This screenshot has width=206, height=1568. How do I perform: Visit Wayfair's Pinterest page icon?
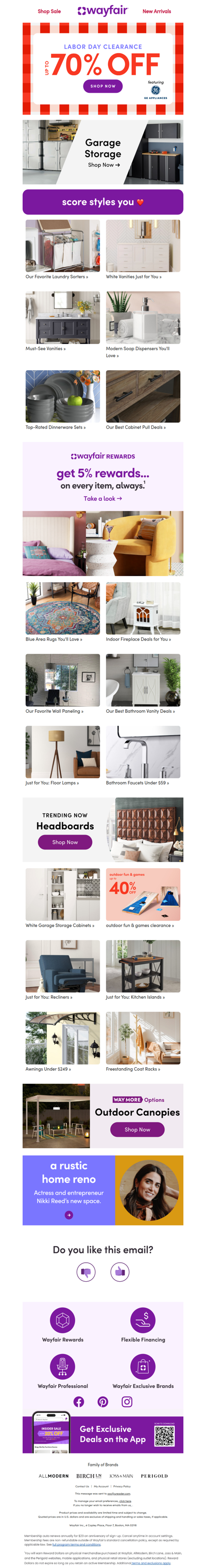click(x=102, y=1402)
